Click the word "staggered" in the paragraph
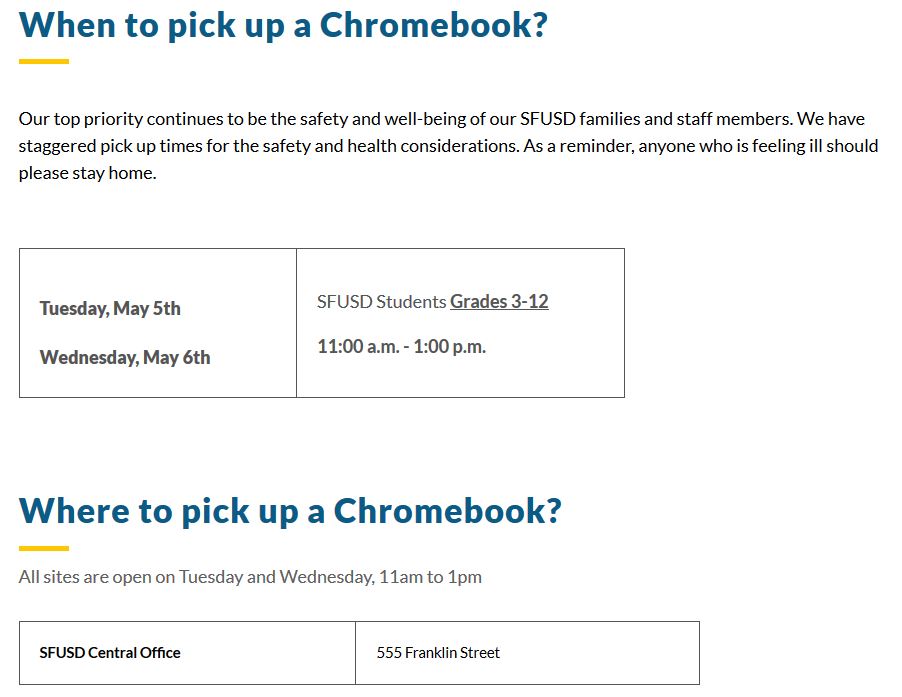 click(56, 146)
